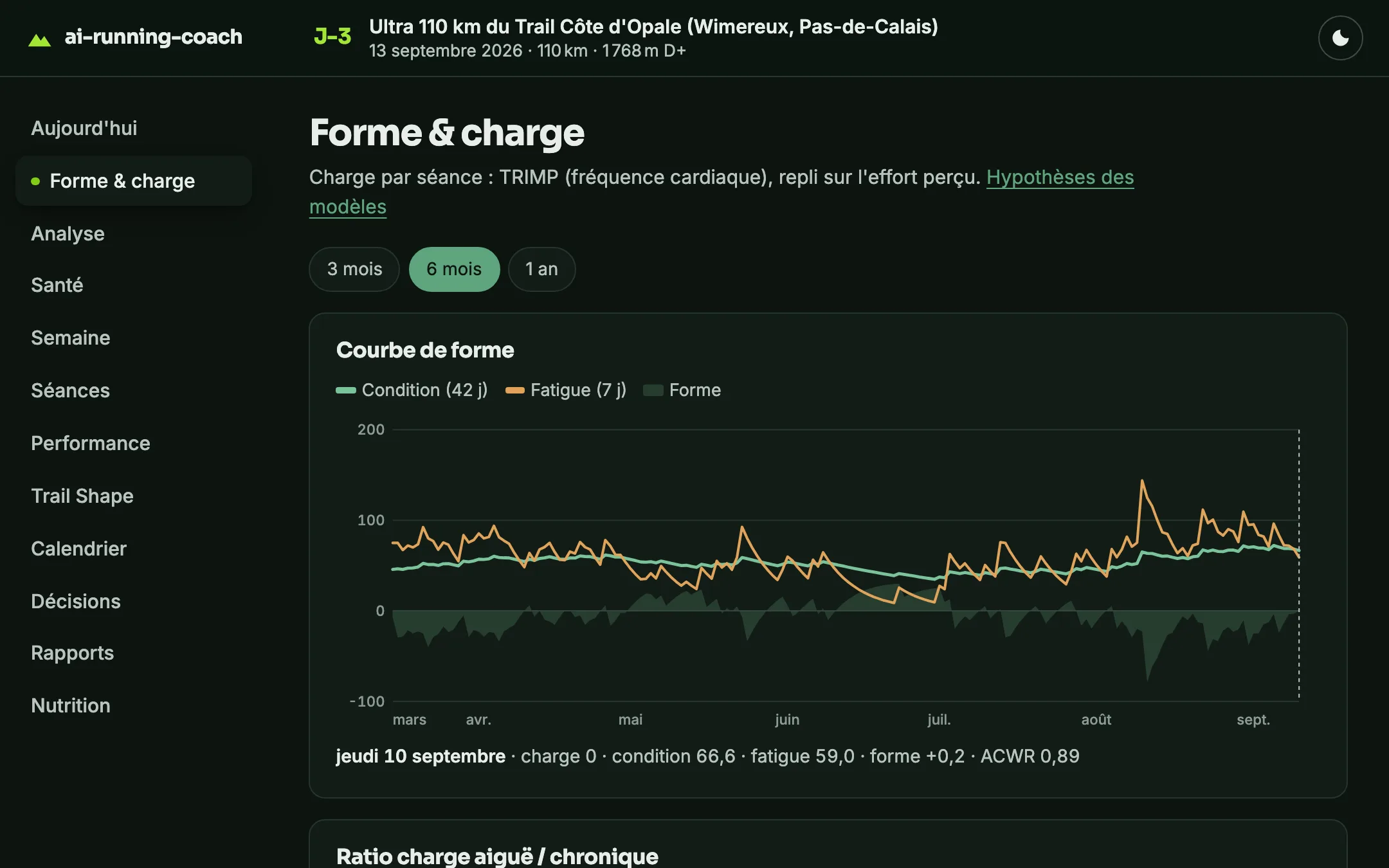
Task: Select the 6 mois time range
Action: point(454,269)
